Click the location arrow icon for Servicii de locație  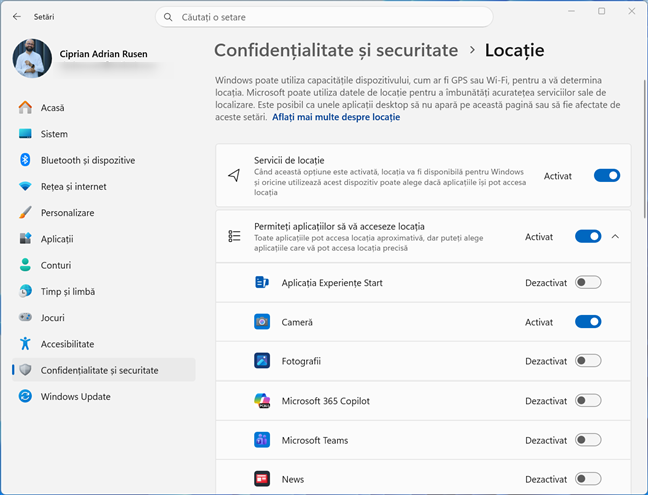(x=234, y=175)
